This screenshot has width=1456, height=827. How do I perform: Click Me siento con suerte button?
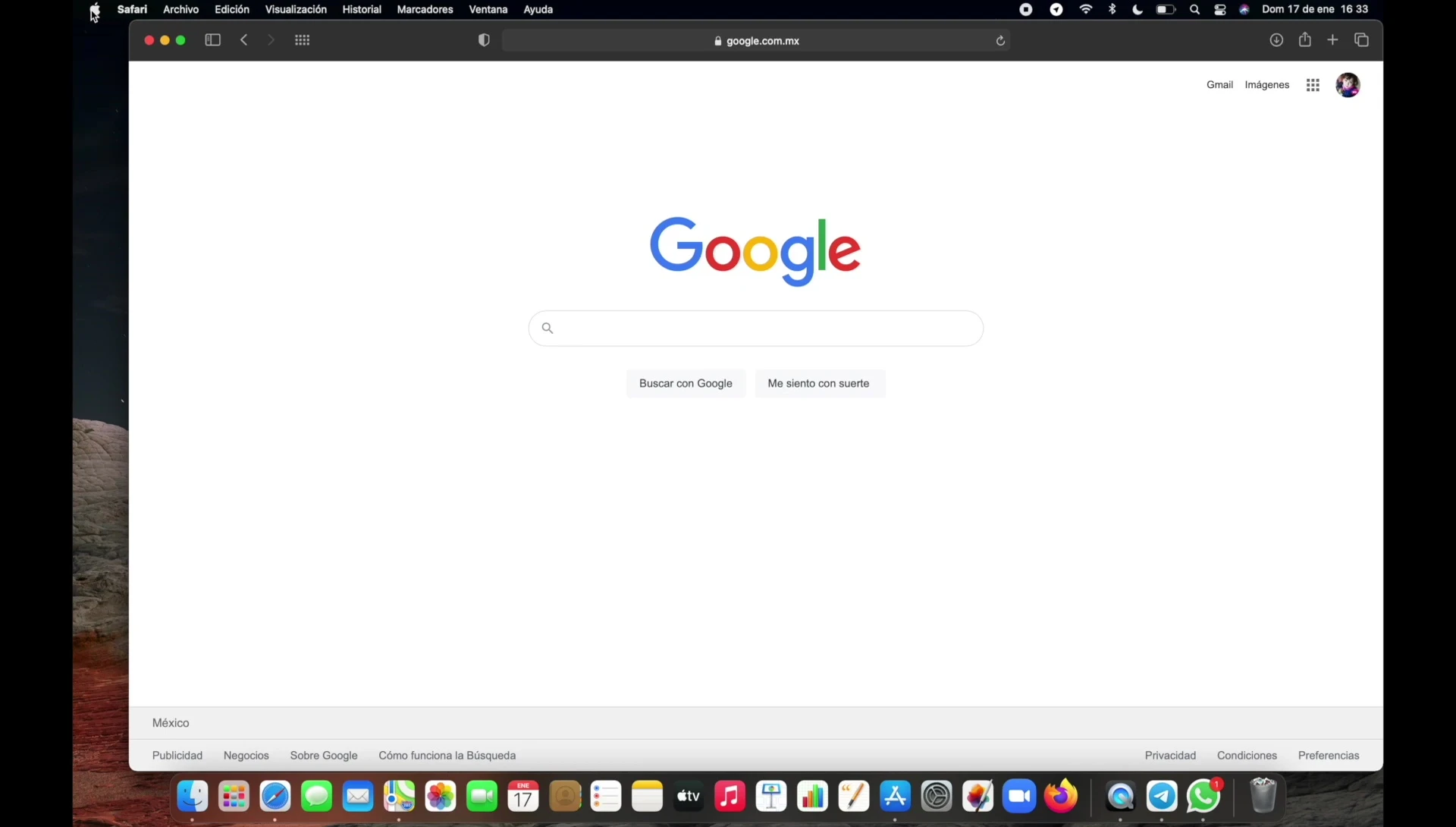click(x=819, y=384)
